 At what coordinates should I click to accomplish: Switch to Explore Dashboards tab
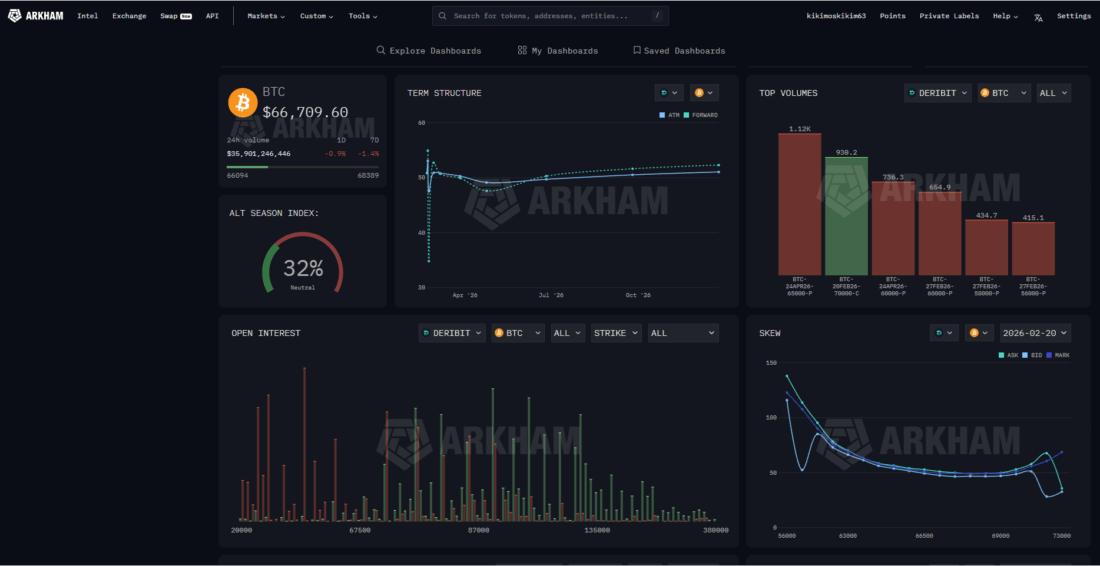[429, 50]
